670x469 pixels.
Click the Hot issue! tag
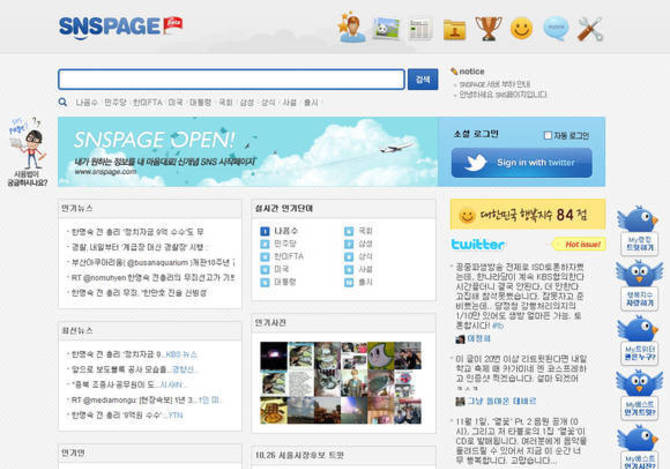tap(579, 245)
